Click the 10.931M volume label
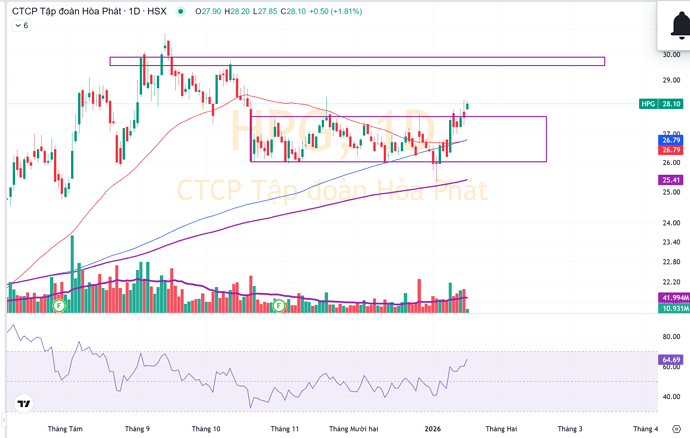The image size is (690, 438). (x=674, y=308)
